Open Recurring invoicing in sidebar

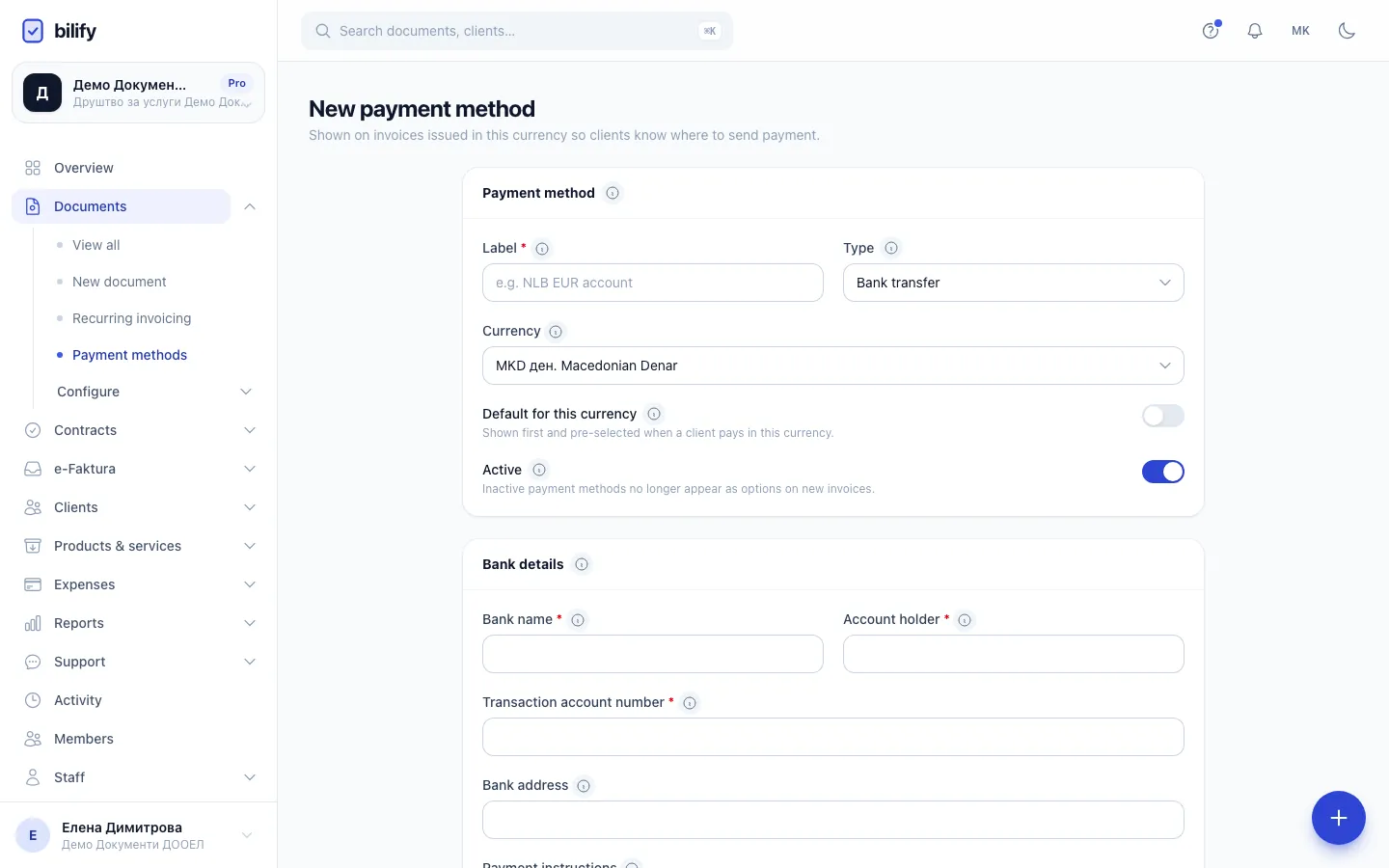pos(132,318)
